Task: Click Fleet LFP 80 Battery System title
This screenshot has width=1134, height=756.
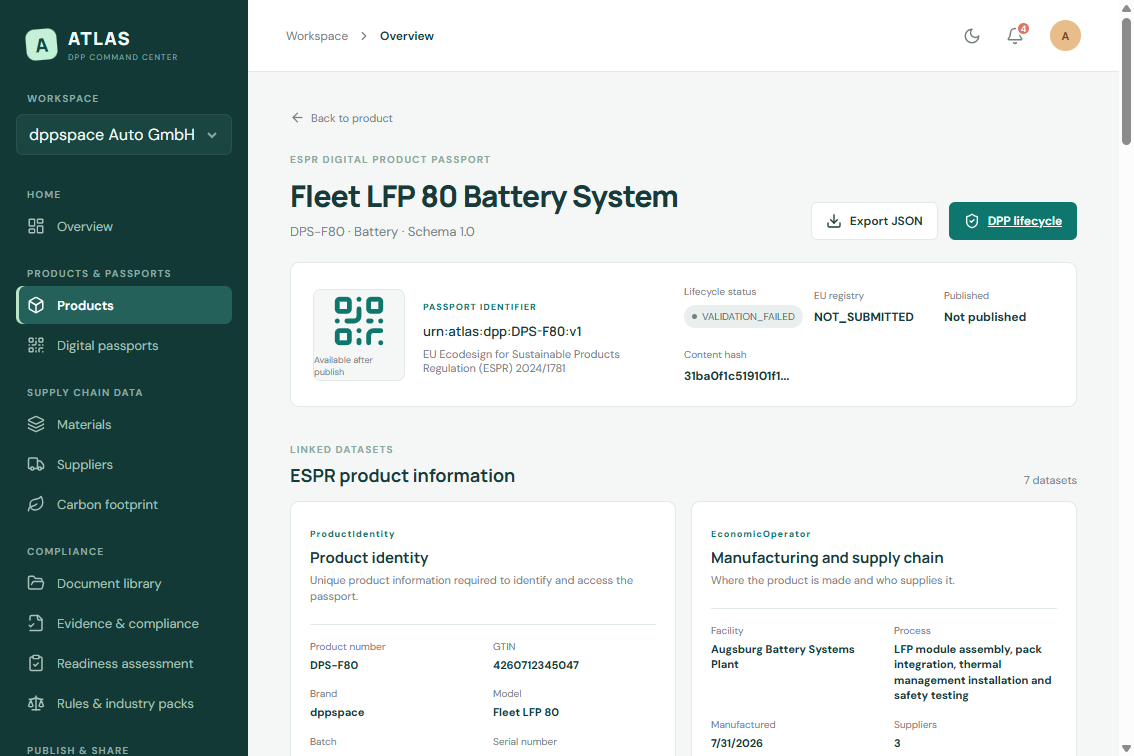Action: [484, 197]
